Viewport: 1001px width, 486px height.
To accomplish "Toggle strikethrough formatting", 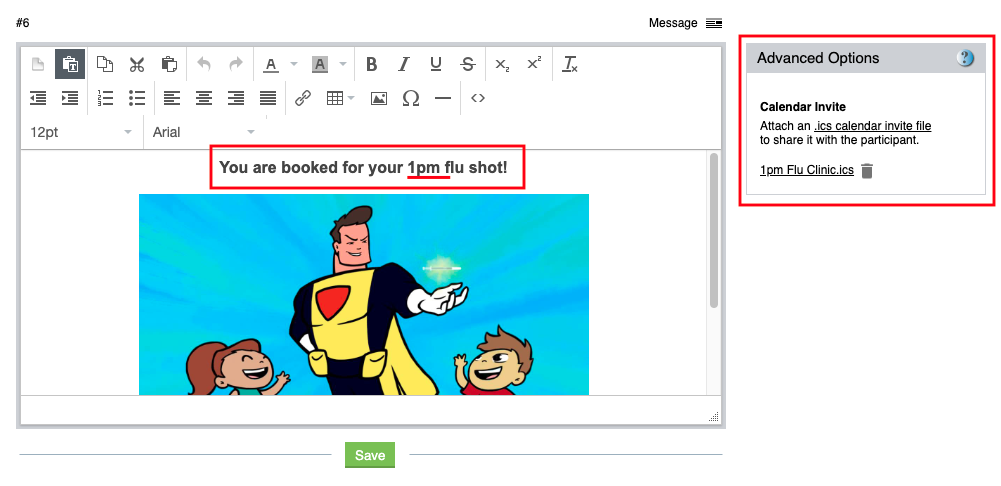I will [468, 65].
